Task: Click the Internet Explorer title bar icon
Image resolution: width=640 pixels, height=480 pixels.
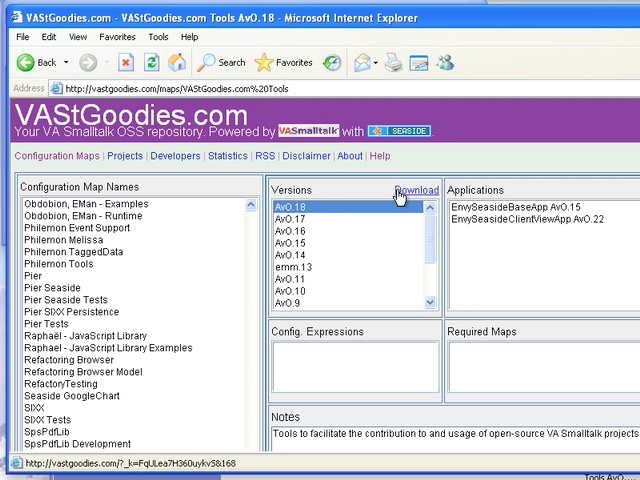Action: pos(17,18)
